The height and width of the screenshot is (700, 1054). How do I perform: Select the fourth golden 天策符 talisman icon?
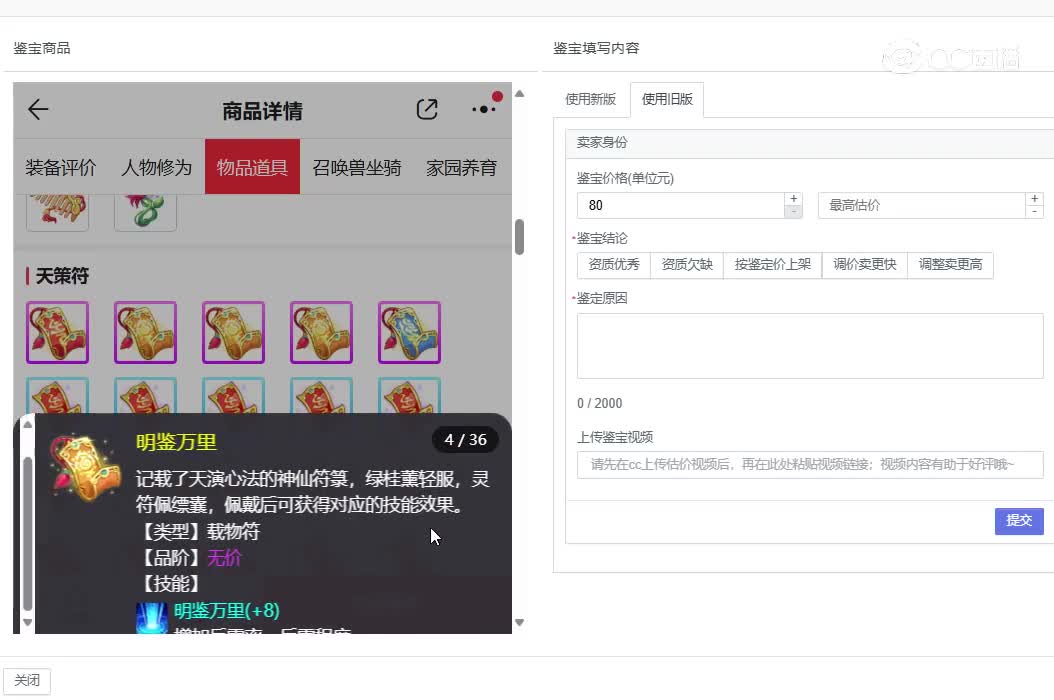click(321, 332)
